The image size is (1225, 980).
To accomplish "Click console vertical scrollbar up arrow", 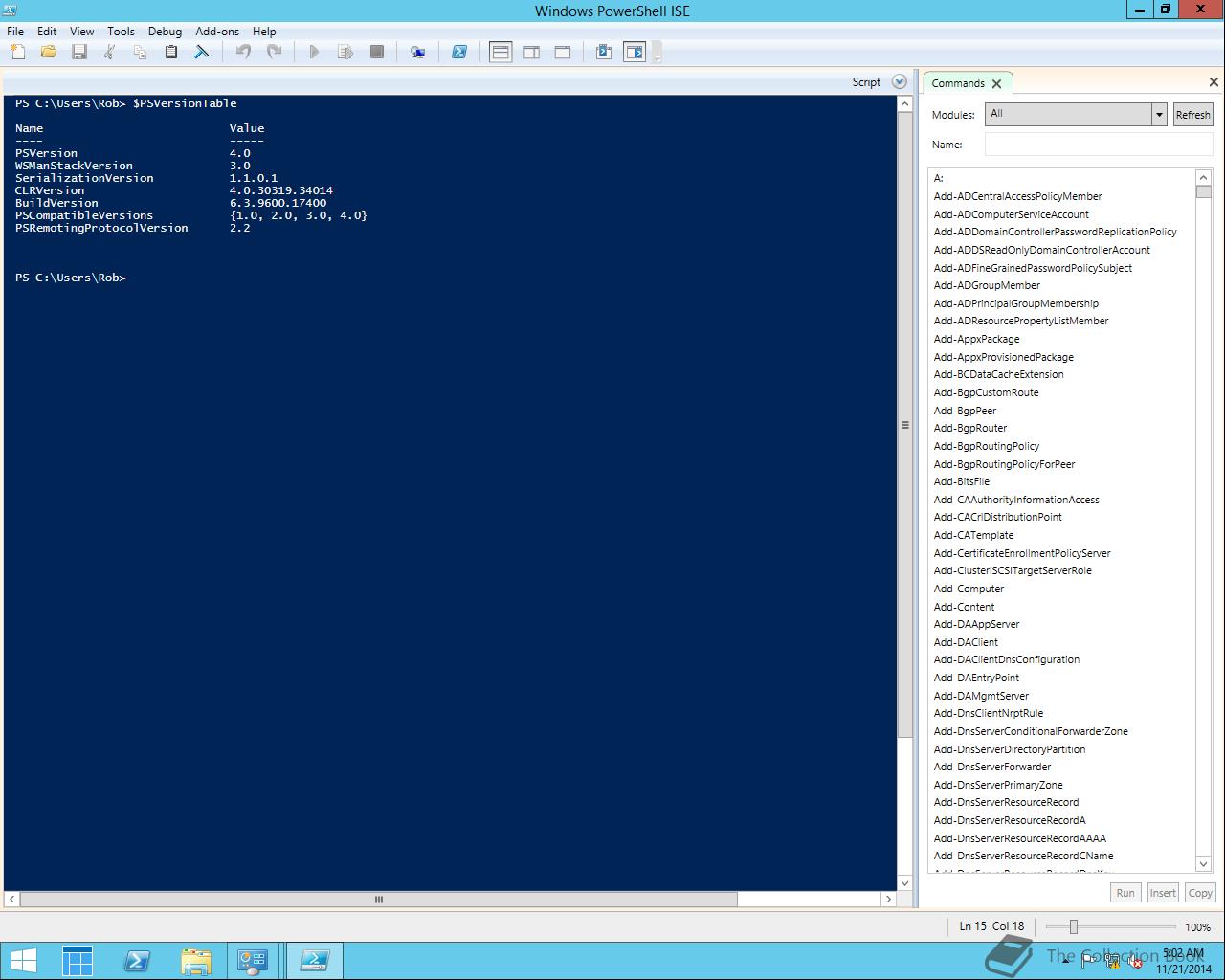I will [x=905, y=104].
